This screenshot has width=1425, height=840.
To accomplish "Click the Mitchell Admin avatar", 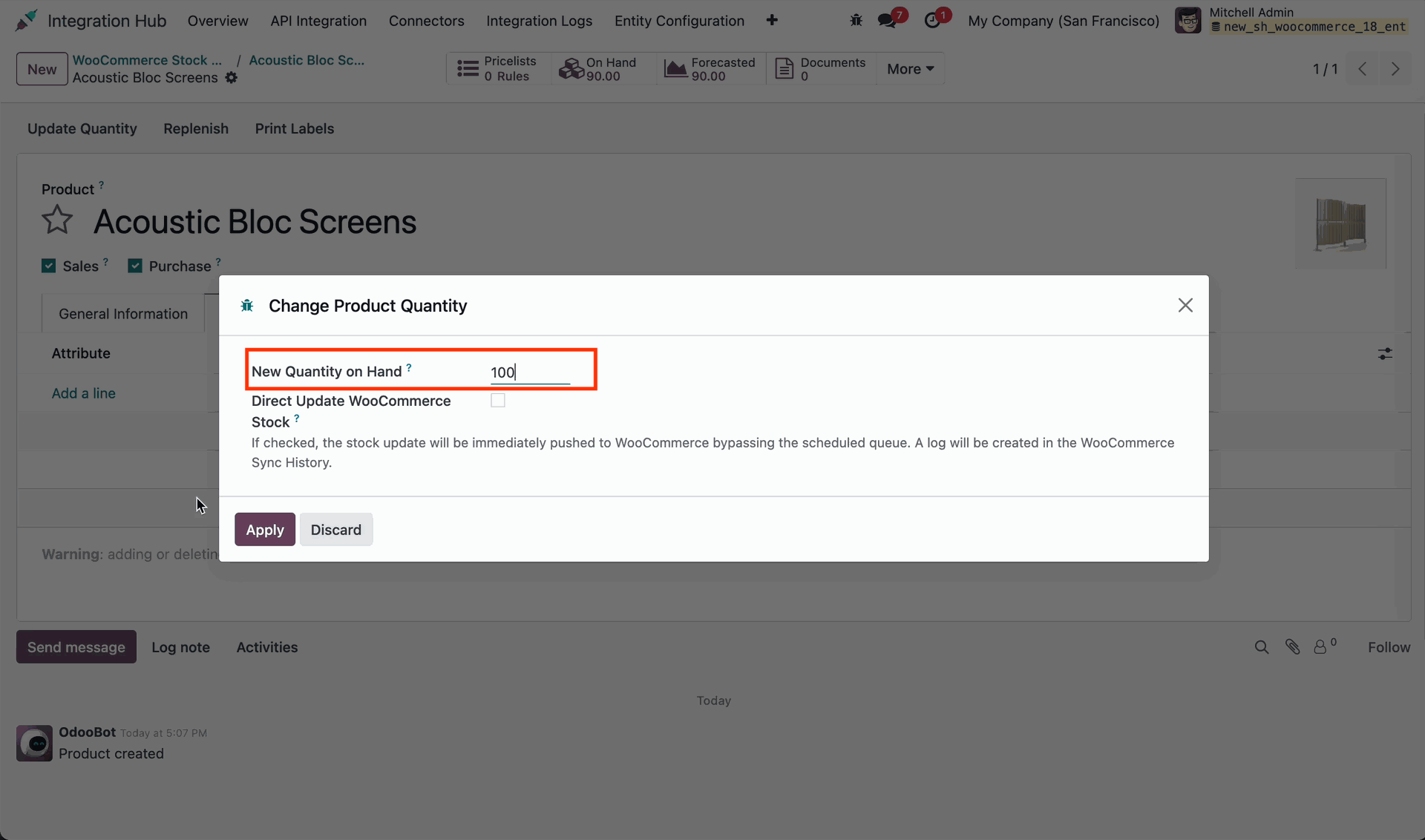I will 1187,20.
